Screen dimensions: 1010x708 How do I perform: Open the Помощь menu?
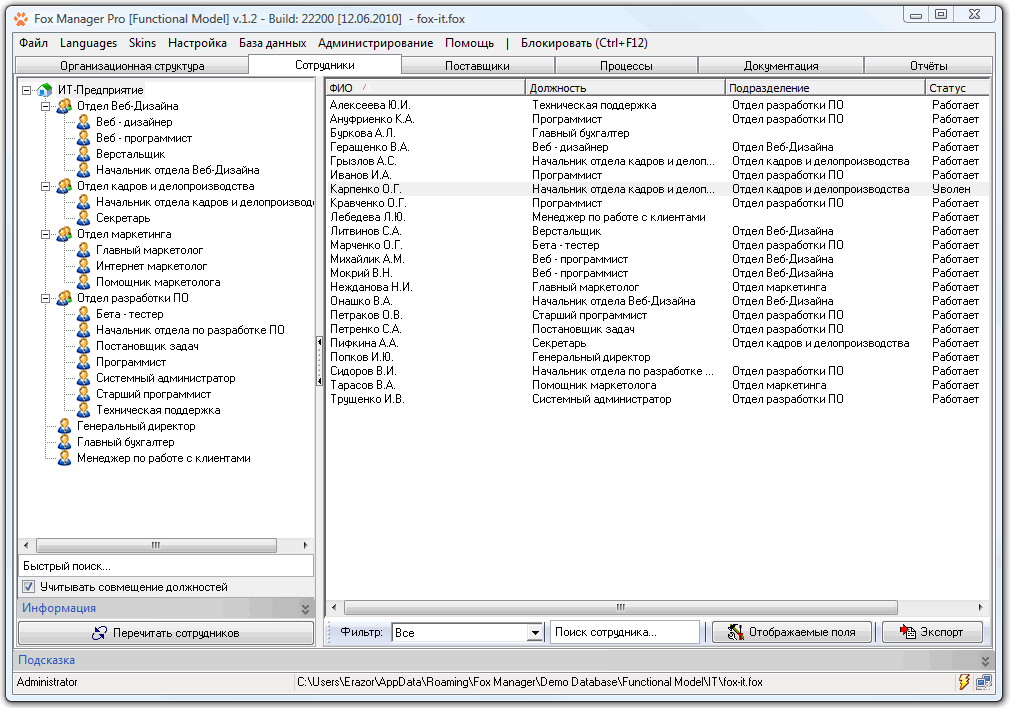pyautogui.click(x=470, y=43)
